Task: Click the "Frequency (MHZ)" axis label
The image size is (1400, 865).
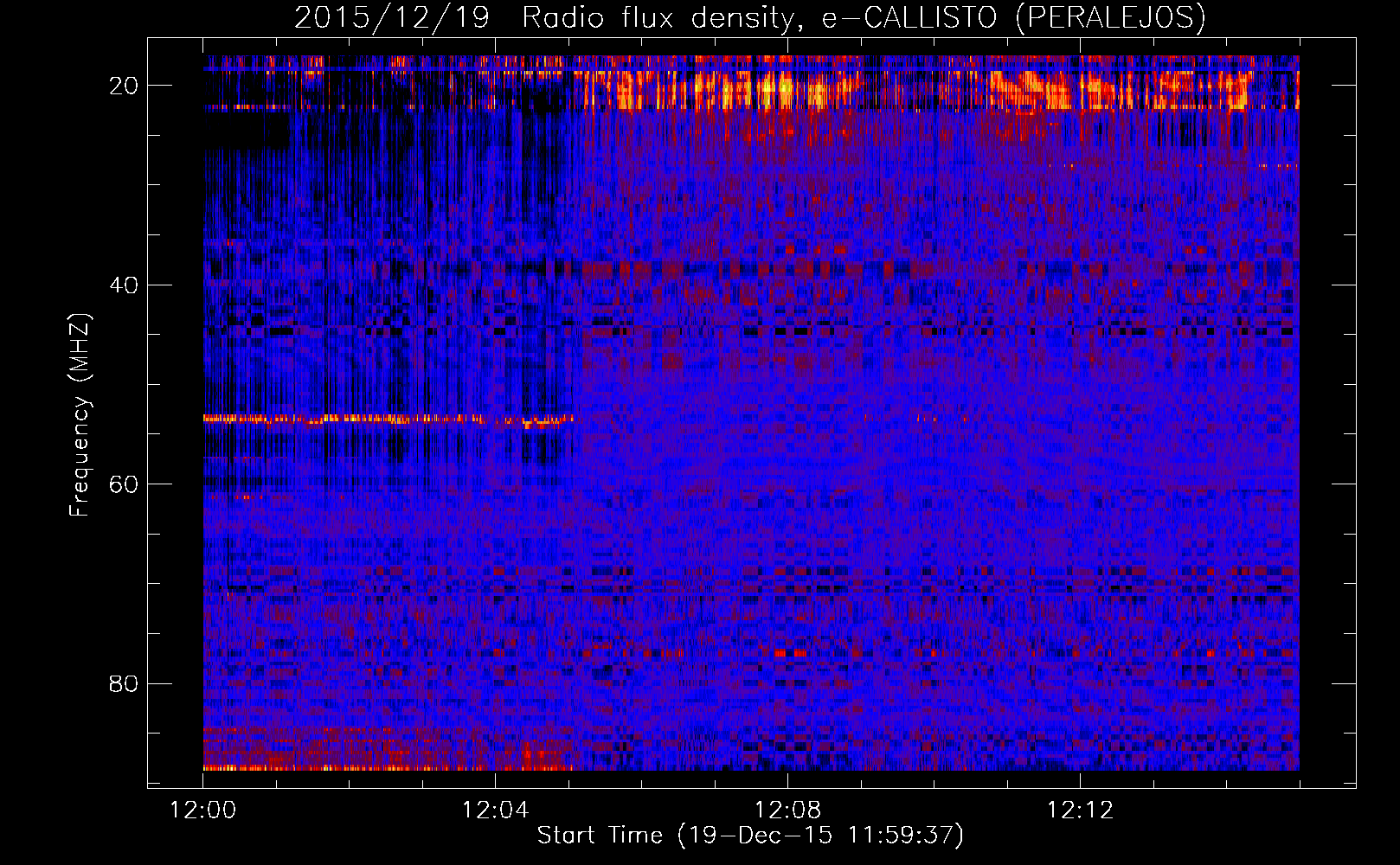Action: 80,415
